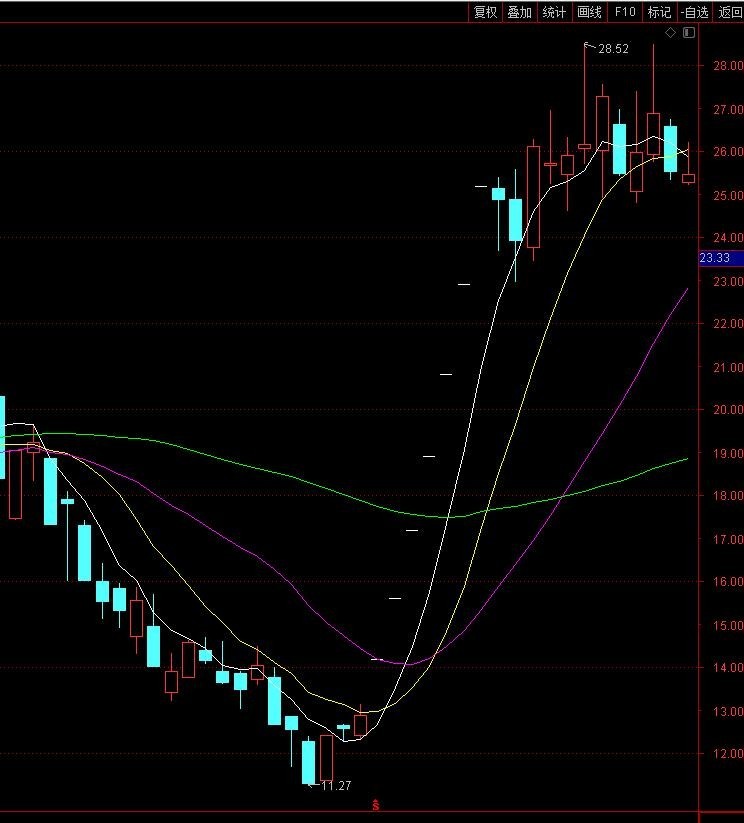
Task: Click the 11.27 low price label
Action: tap(336, 786)
